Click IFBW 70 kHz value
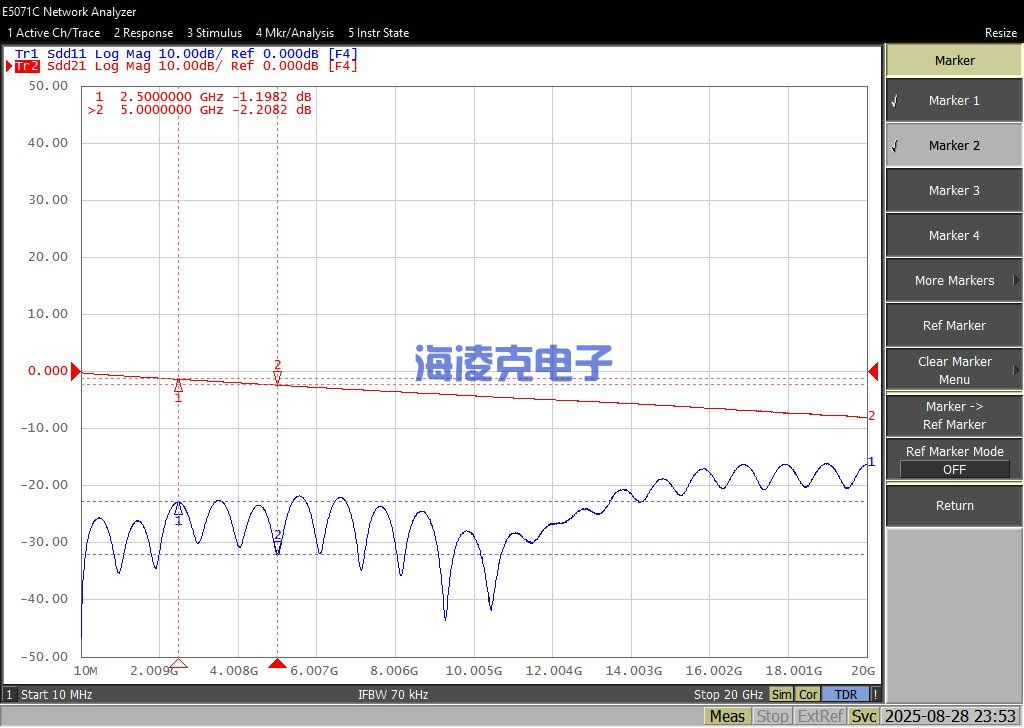This screenshot has width=1024, height=728. coord(392,695)
